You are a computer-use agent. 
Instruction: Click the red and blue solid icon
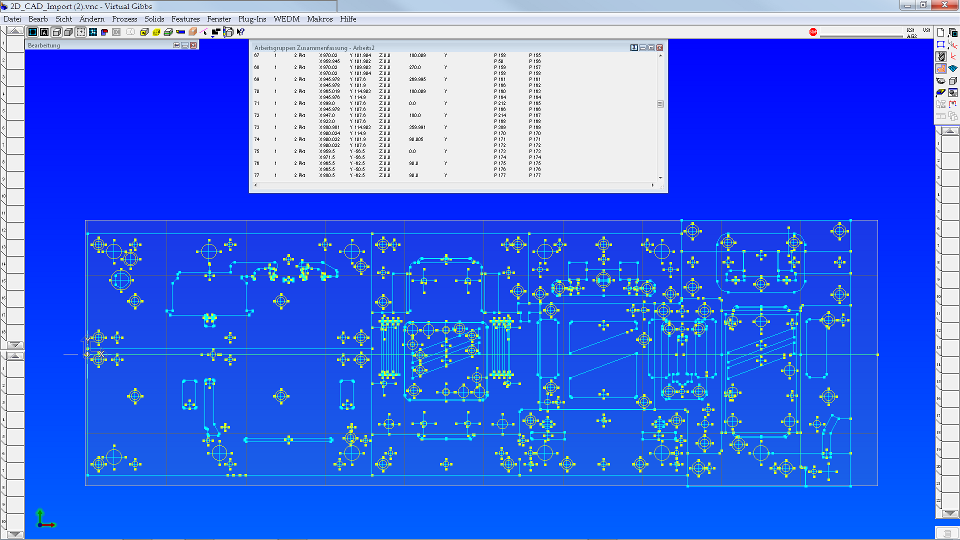(x=105, y=32)
